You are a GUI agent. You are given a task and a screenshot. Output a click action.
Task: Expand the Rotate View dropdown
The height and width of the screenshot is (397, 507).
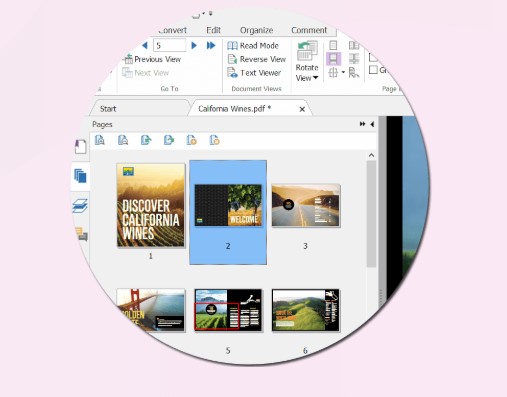pyautogui.click(x=307, y=62)
